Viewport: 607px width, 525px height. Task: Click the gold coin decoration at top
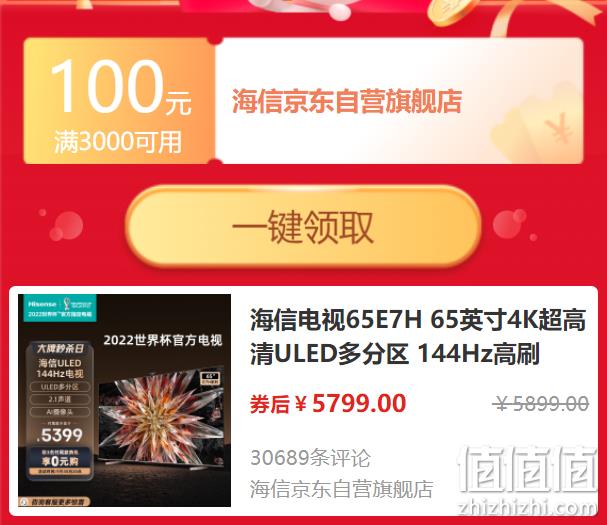pyautogui.click(x=451, y=12)
